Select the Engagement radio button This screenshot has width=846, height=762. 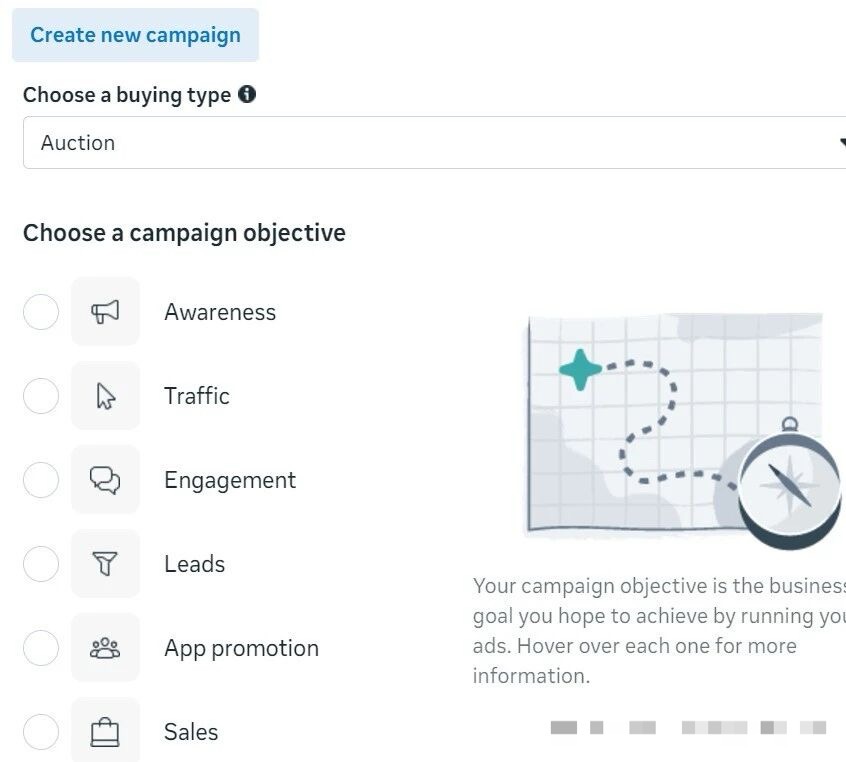point(41,480)
